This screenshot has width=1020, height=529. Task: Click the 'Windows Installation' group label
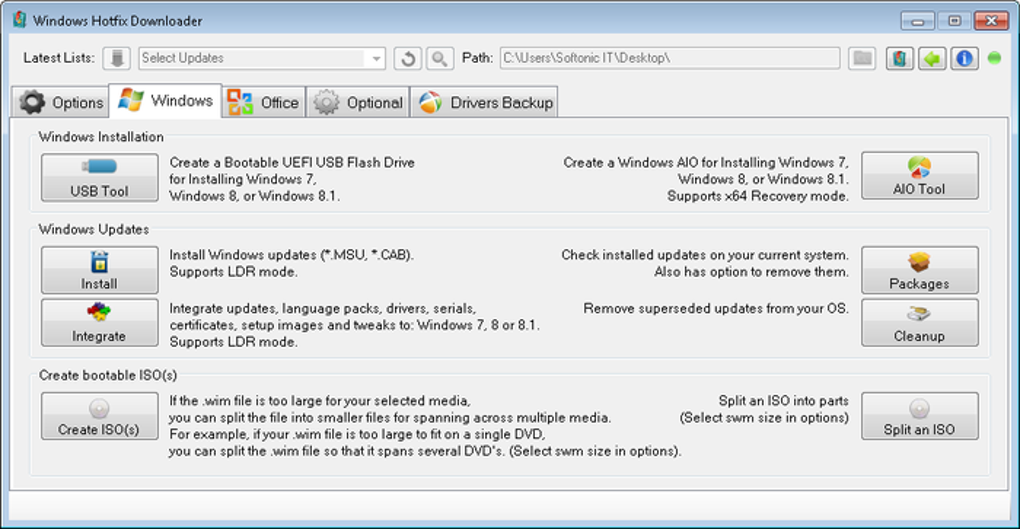point(101,137)
